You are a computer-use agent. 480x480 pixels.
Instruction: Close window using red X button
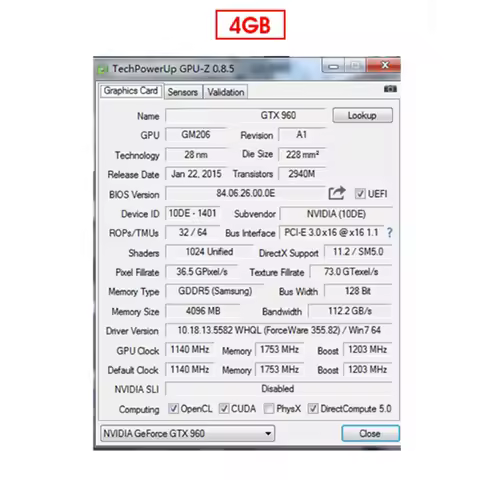383,65
